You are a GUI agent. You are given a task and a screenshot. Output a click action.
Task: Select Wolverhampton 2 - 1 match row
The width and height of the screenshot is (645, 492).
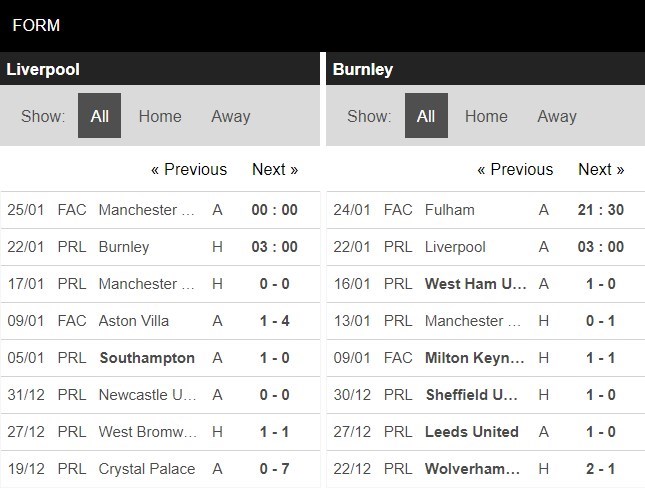point(486,469)
